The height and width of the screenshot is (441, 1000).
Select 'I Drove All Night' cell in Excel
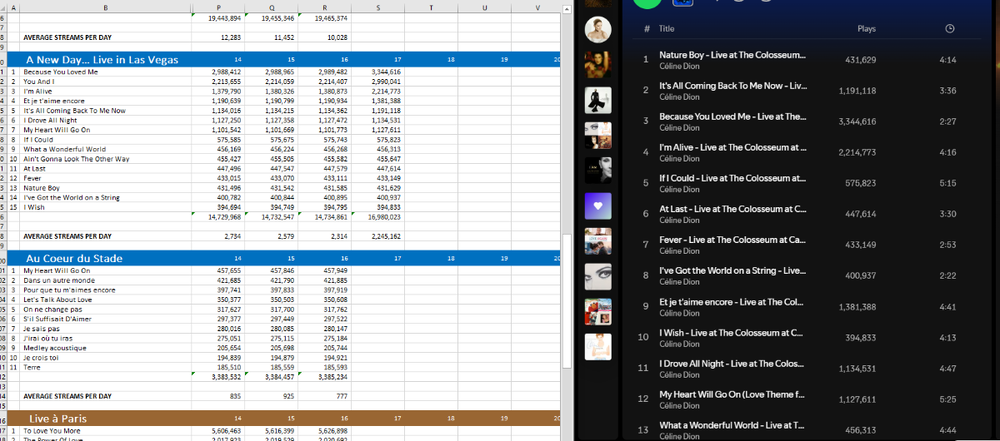click(105, 120)
